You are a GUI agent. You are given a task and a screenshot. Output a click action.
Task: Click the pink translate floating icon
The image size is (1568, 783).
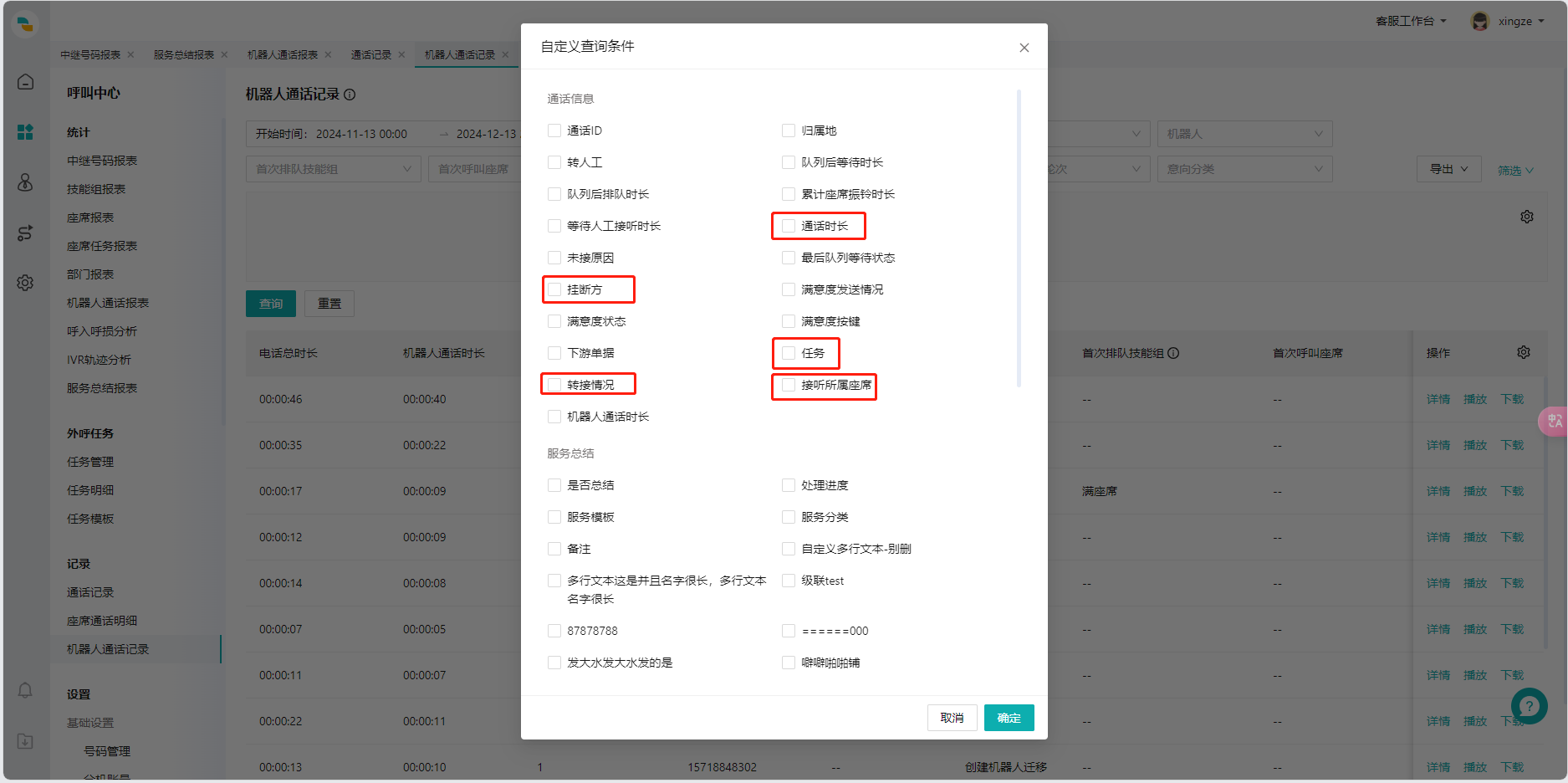coord(1554,421)
